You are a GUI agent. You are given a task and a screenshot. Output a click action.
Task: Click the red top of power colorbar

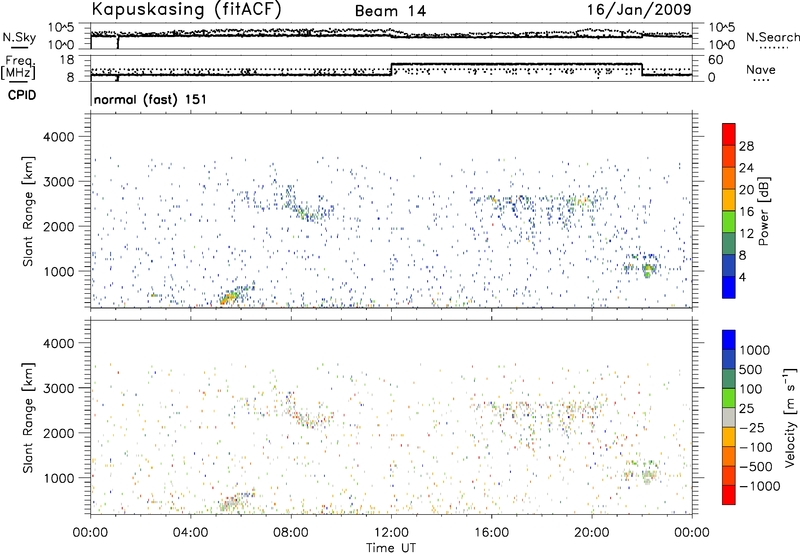[x=729, y=135]
